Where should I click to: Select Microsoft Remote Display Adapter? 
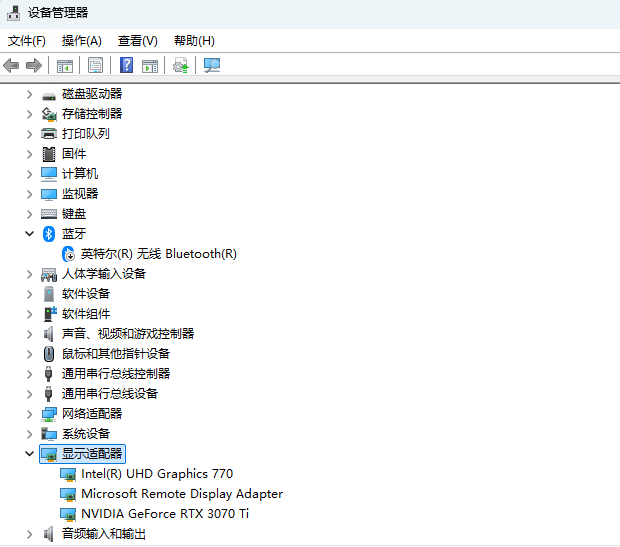tap(181, 493)
